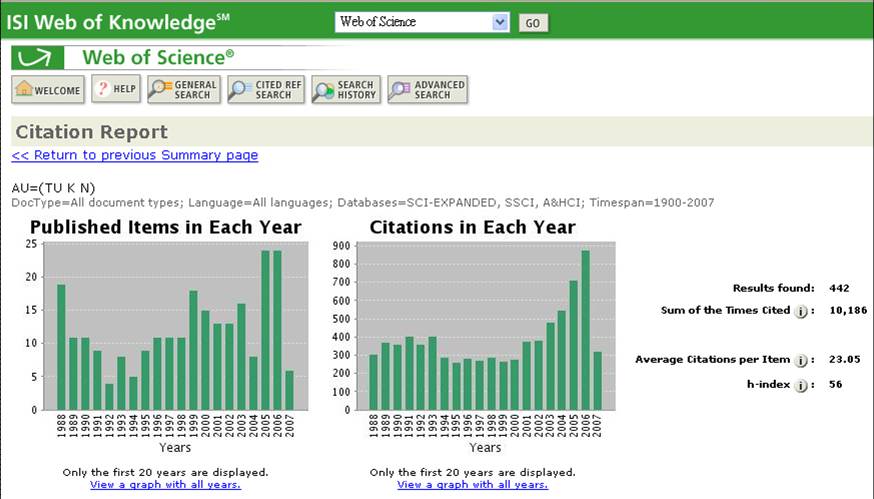Click the Web of Science arrow logo

coord(37,57)
